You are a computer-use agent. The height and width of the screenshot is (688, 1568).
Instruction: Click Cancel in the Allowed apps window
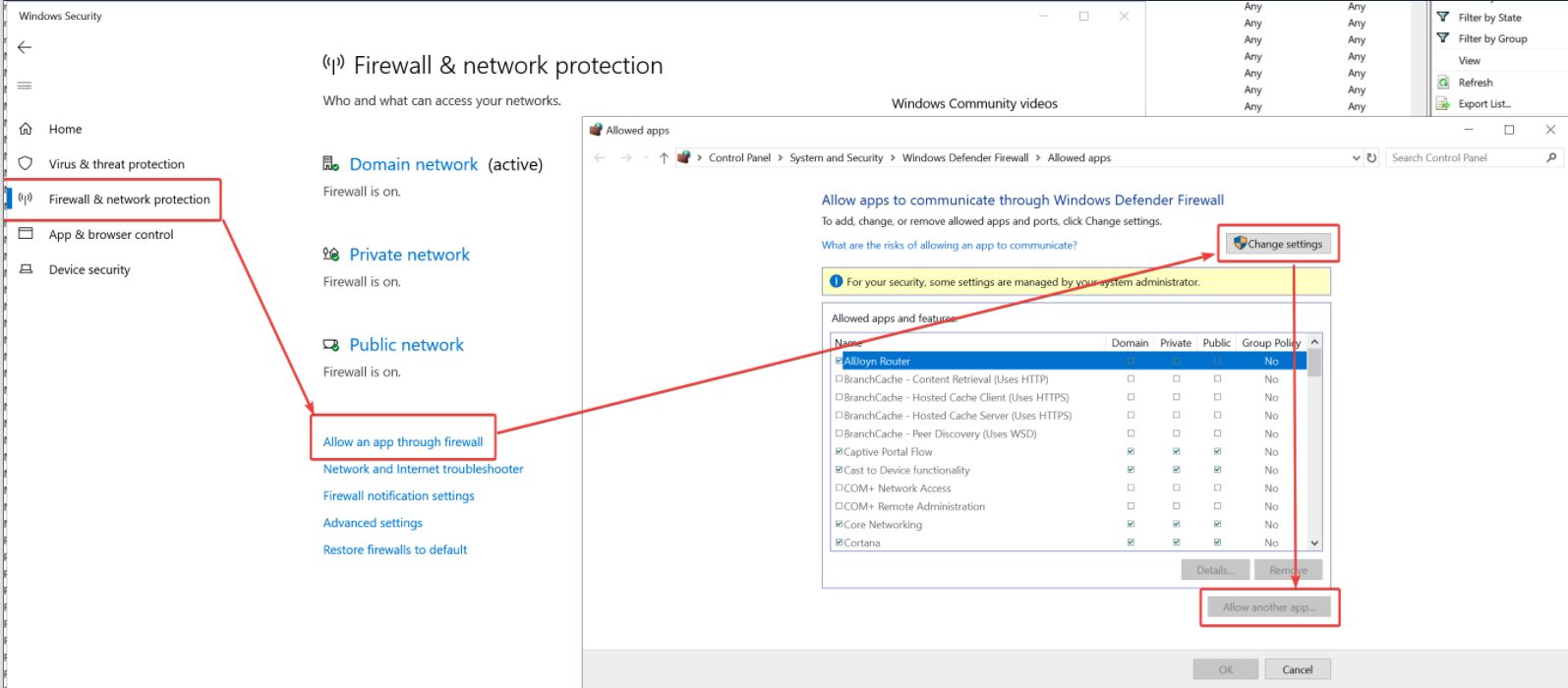(1297, 669)
